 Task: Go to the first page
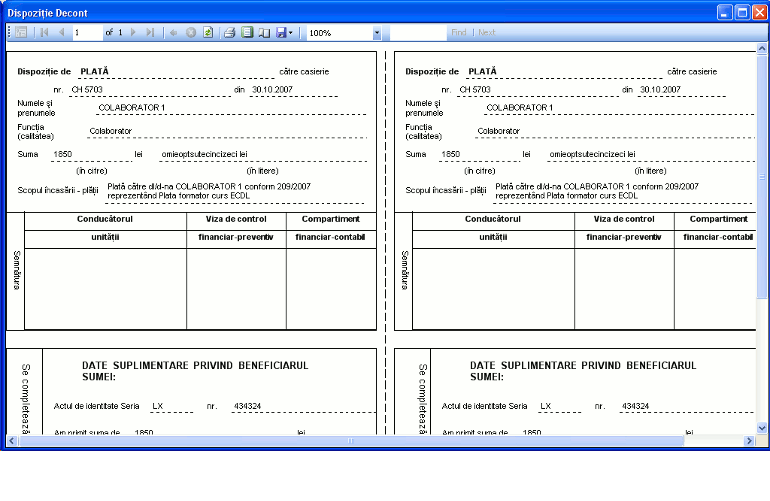click(44, 32)
